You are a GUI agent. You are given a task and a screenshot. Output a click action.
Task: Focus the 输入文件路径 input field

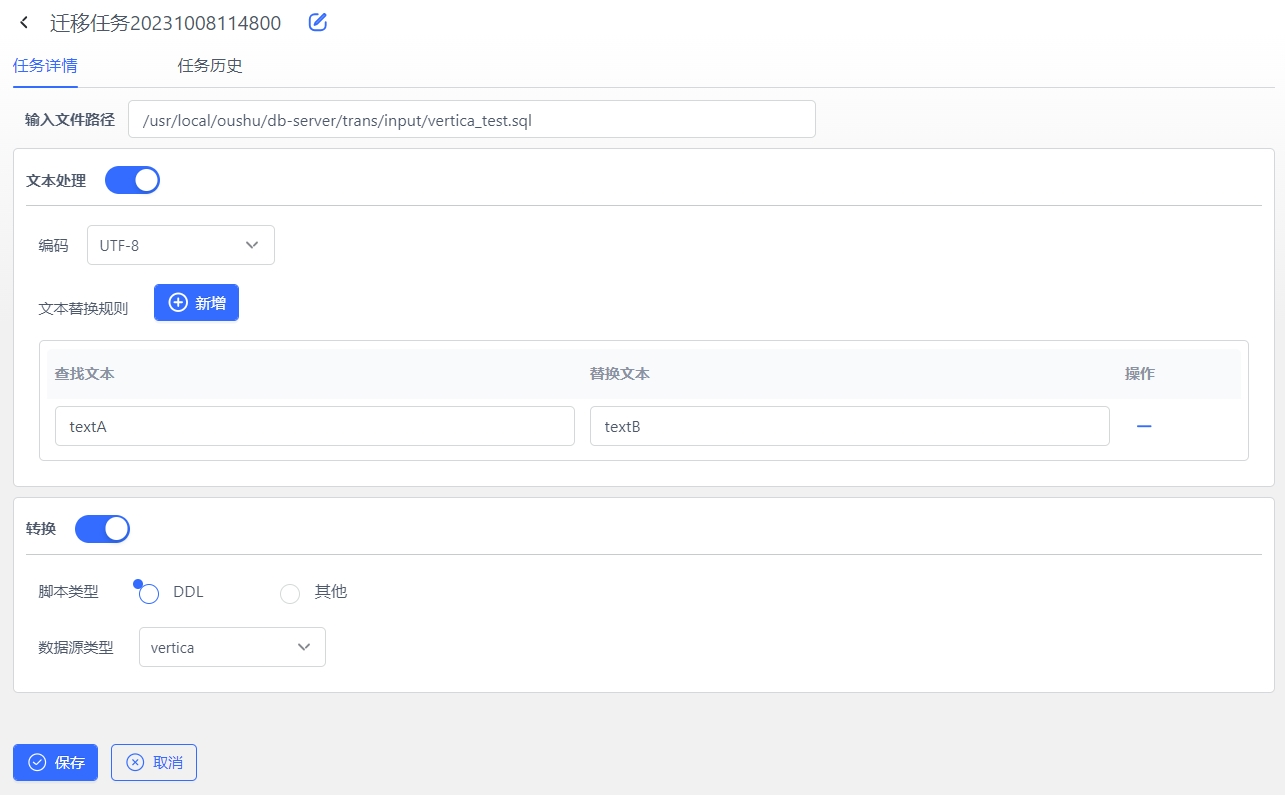472,119
